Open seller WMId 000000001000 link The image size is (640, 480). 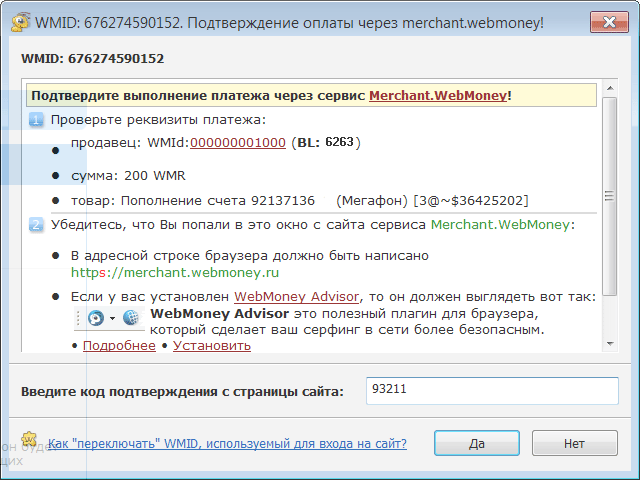coord(238,142)
